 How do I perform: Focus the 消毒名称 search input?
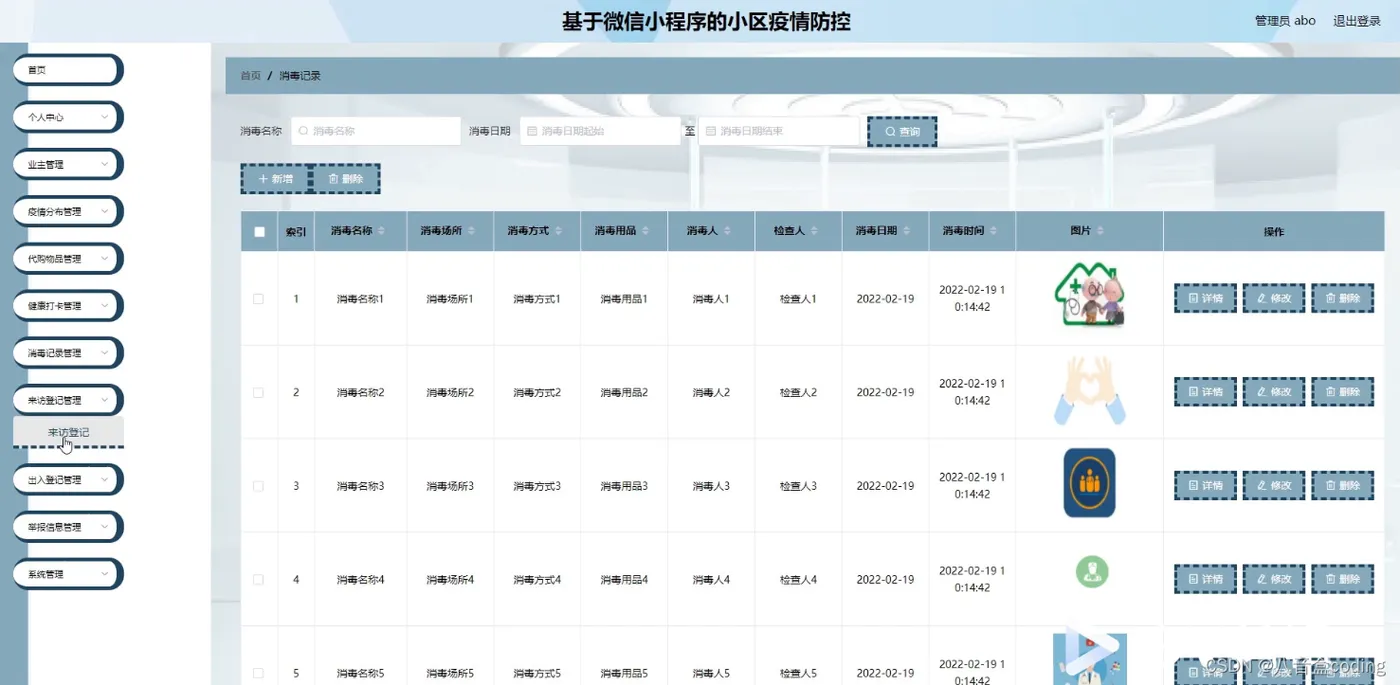(x=376, y=131)
